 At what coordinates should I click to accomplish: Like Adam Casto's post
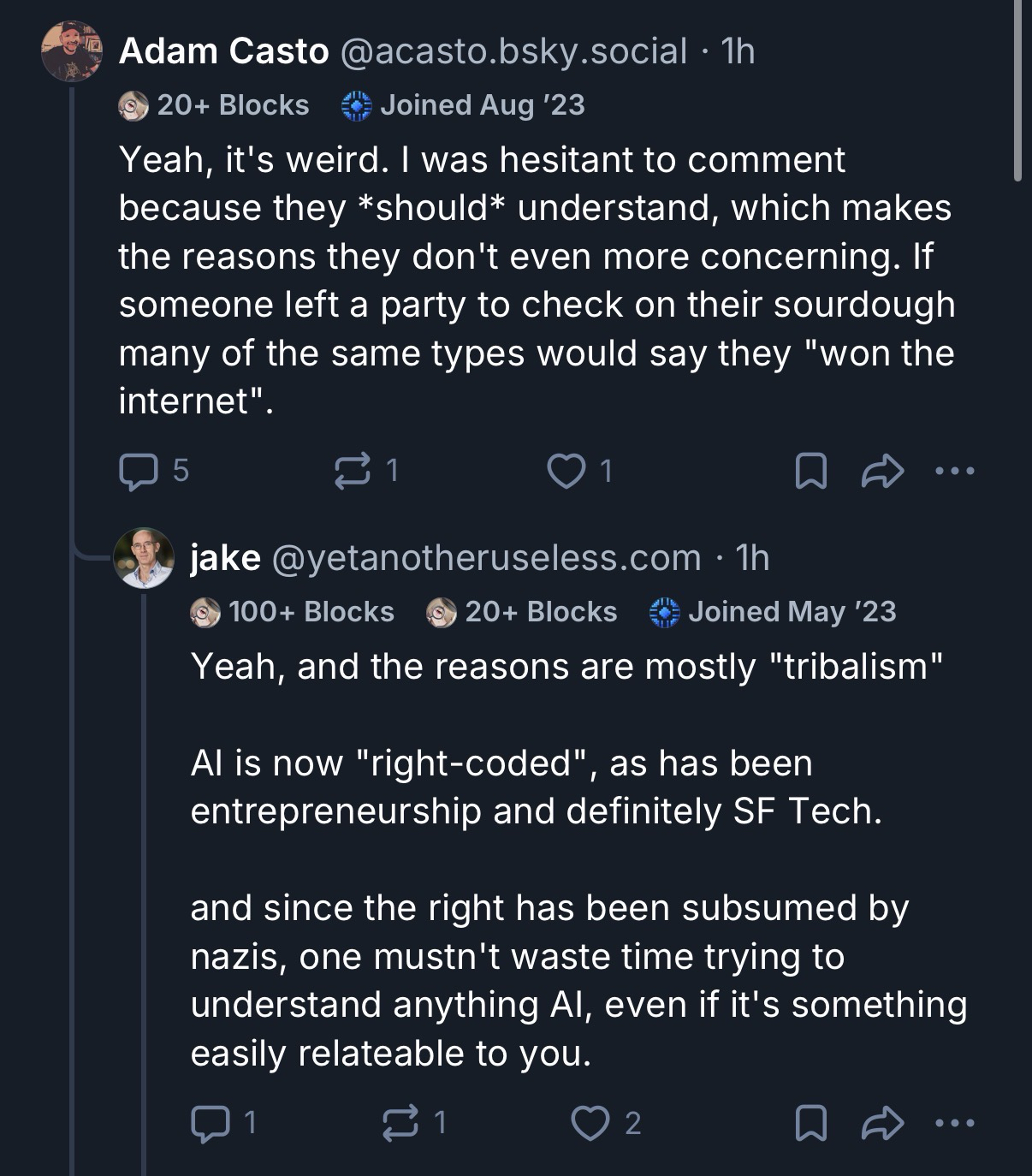(566, 471)
